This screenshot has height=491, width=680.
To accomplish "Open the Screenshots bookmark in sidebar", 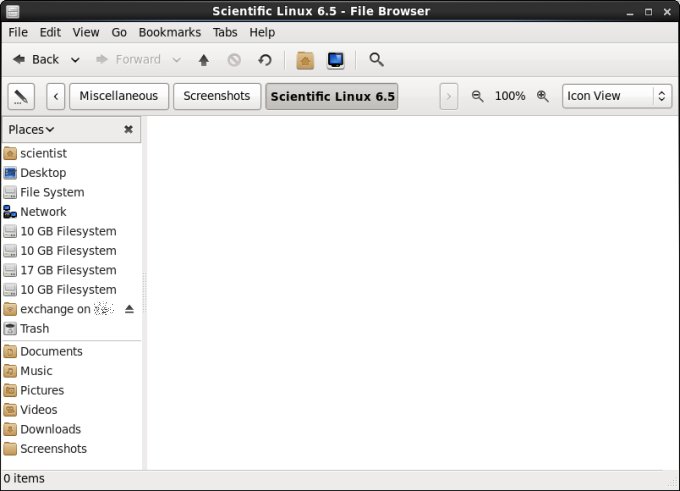I will pyautogui.click(x=72, y=449).
